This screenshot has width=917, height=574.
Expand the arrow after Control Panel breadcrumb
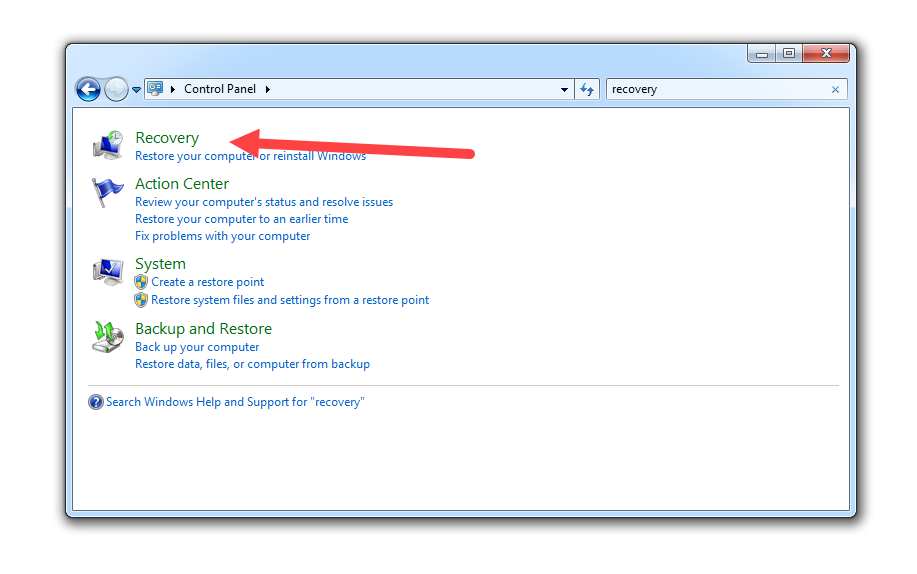[268, 89]
